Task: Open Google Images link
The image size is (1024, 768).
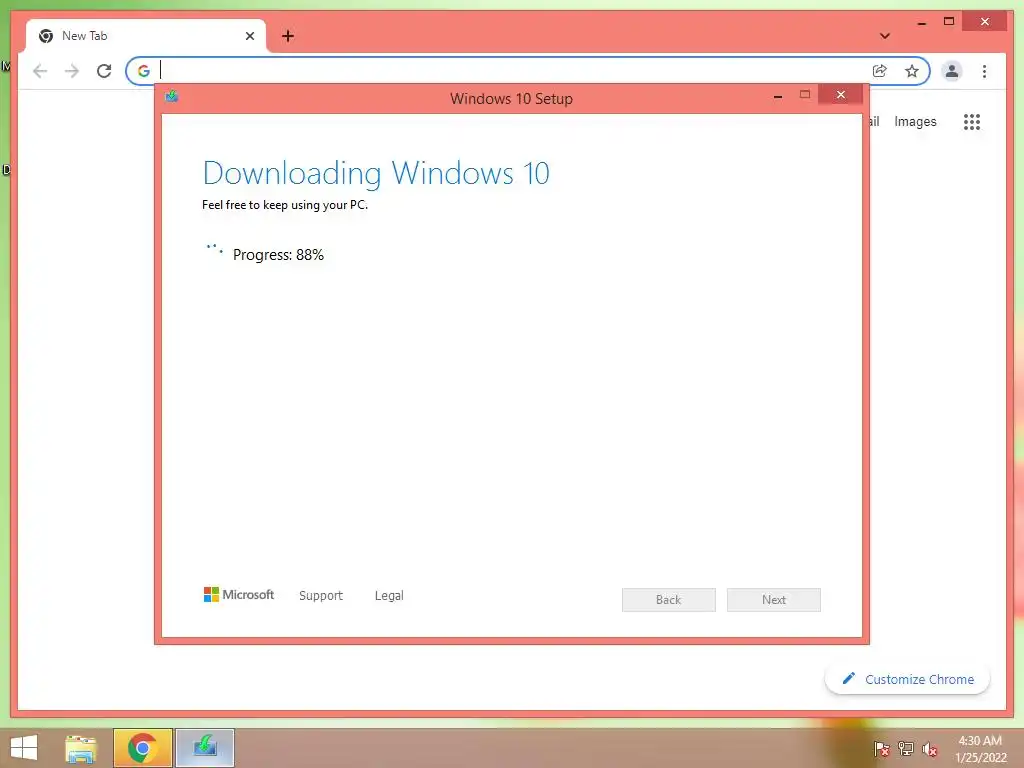Action: click(915, 121)
